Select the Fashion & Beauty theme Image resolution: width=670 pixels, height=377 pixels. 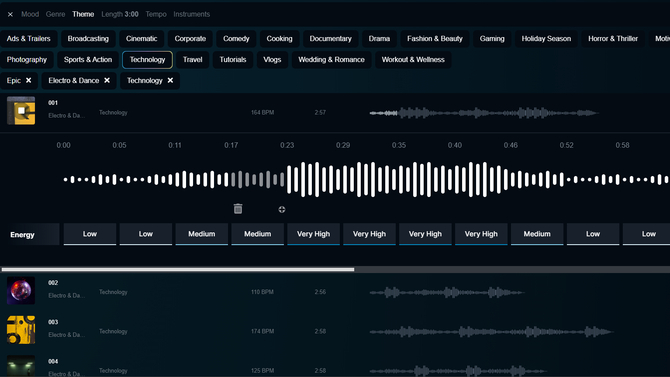pos(435,38)
